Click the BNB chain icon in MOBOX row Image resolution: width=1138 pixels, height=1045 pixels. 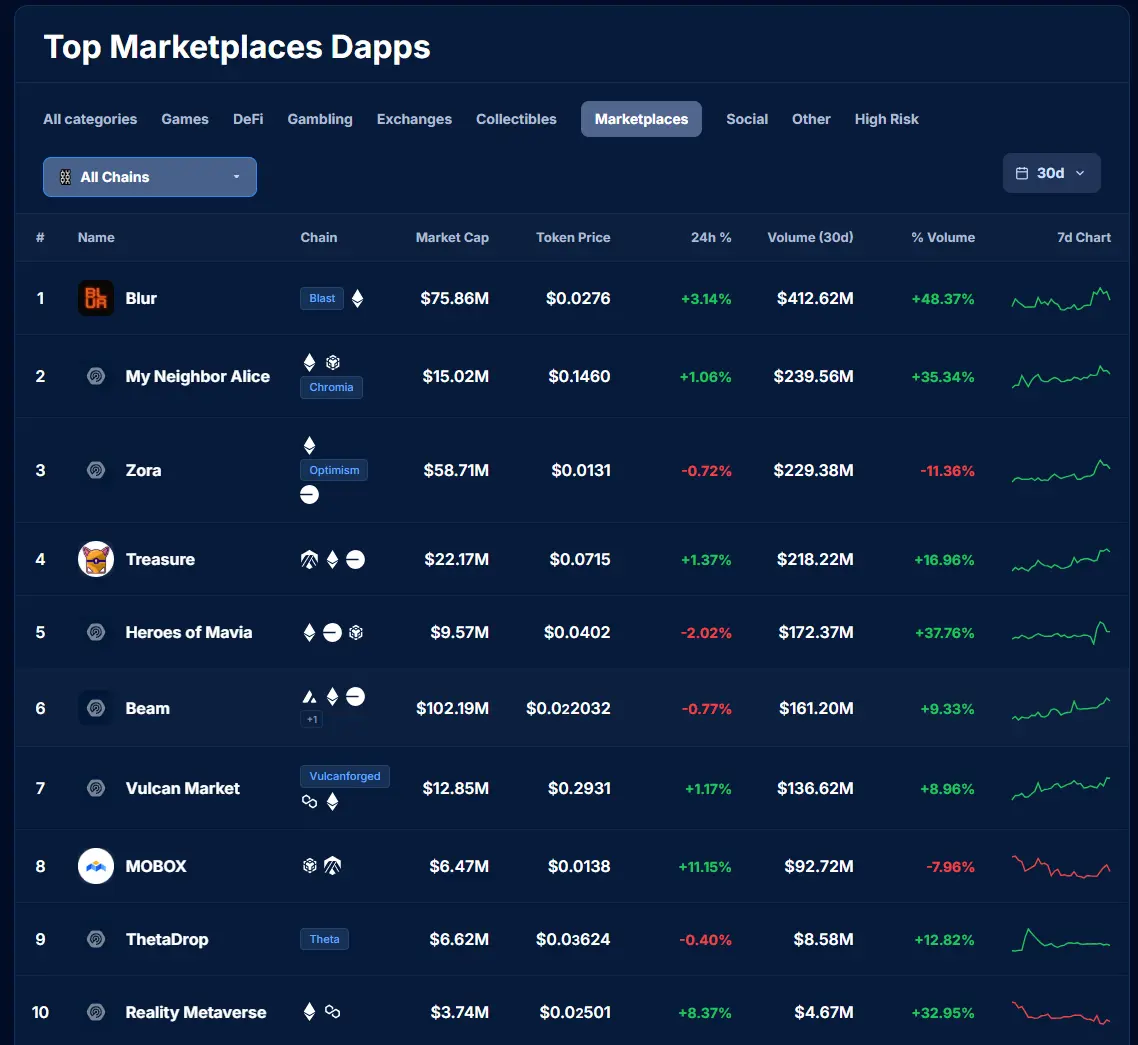(310, 866)
